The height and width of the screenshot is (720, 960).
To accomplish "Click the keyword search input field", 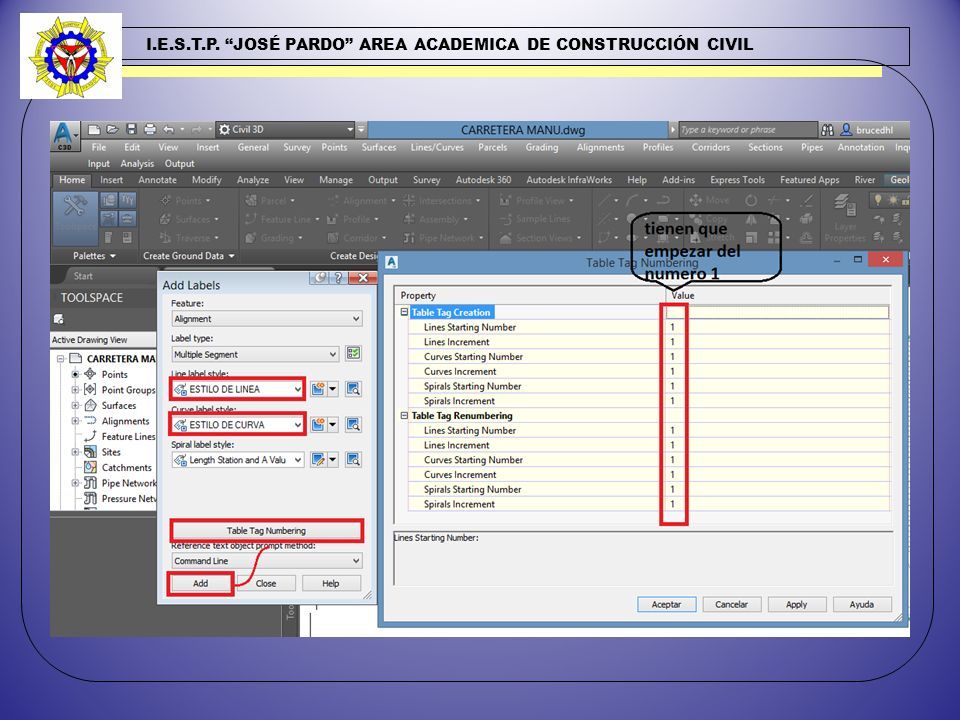I will pos(747,130).
